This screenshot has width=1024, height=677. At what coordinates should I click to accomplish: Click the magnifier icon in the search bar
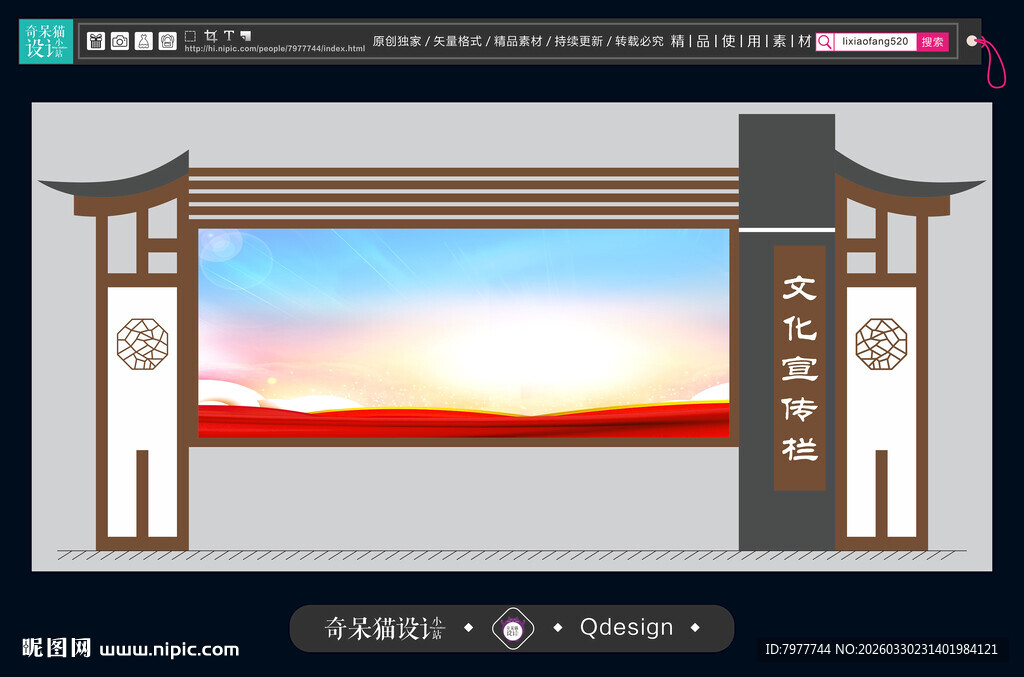click(823, 41)
